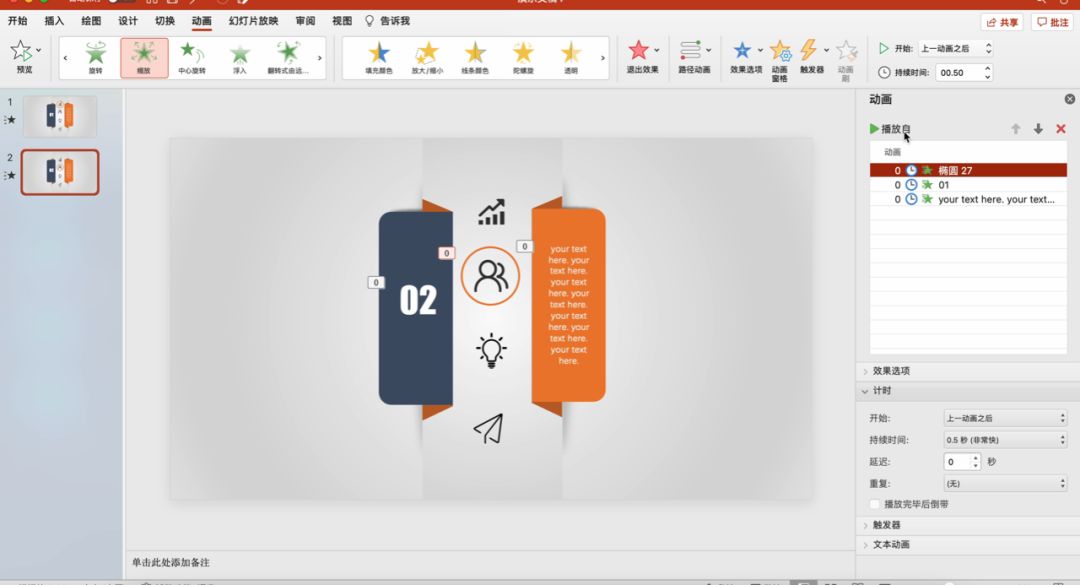Screen dimensions: 1080x585
Task: Apply the 放大/缩小 emphasis effect
Action: [x=427, y=57]
